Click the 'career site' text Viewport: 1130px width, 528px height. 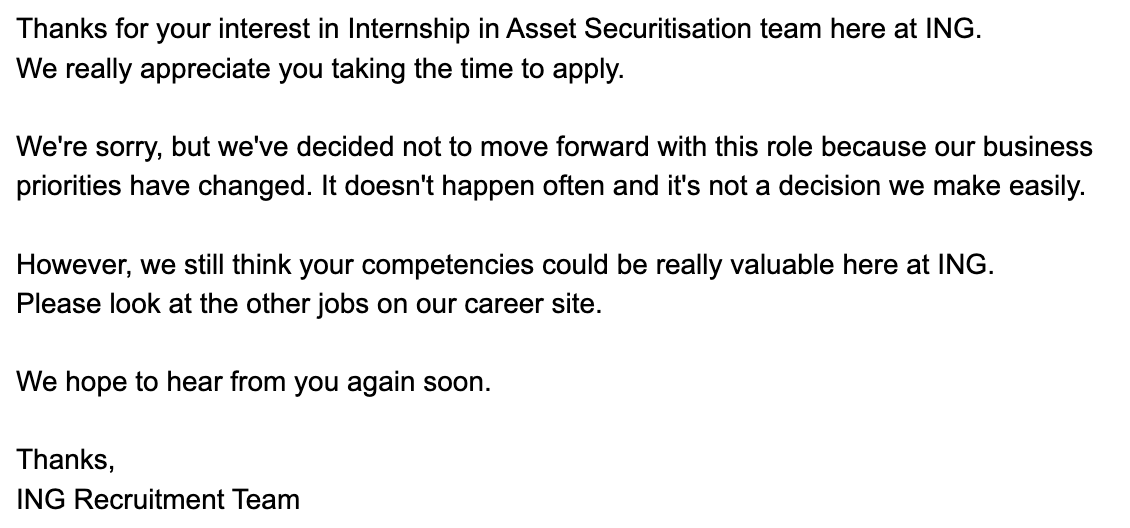pyautogui.click(x=533, y=304)
